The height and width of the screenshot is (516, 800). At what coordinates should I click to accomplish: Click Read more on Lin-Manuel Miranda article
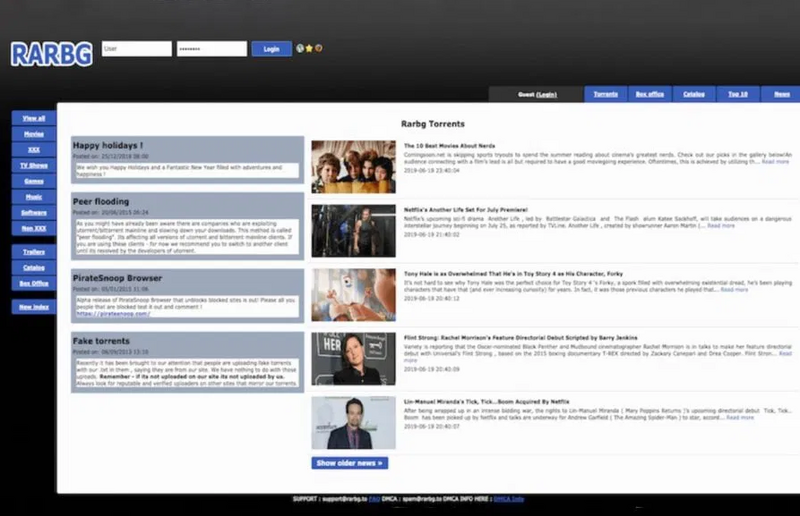coord(740,417)
